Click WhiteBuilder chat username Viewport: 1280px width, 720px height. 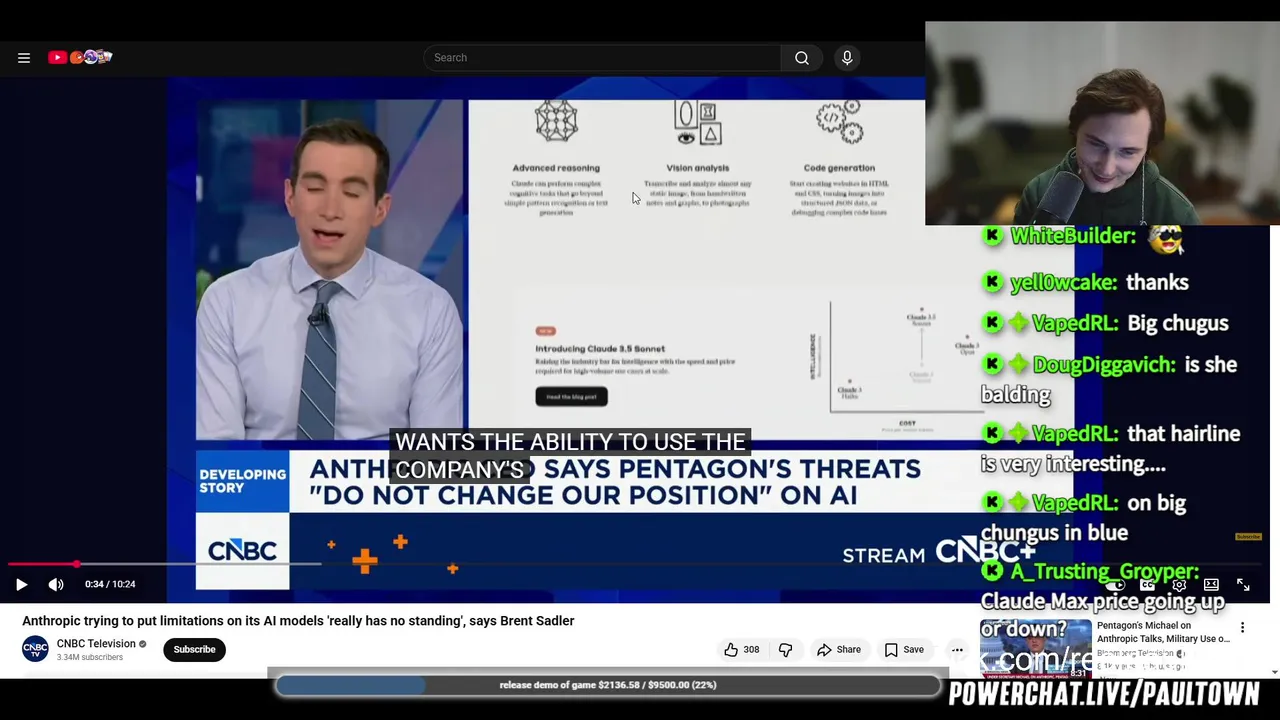click(x=1072, y=237)
